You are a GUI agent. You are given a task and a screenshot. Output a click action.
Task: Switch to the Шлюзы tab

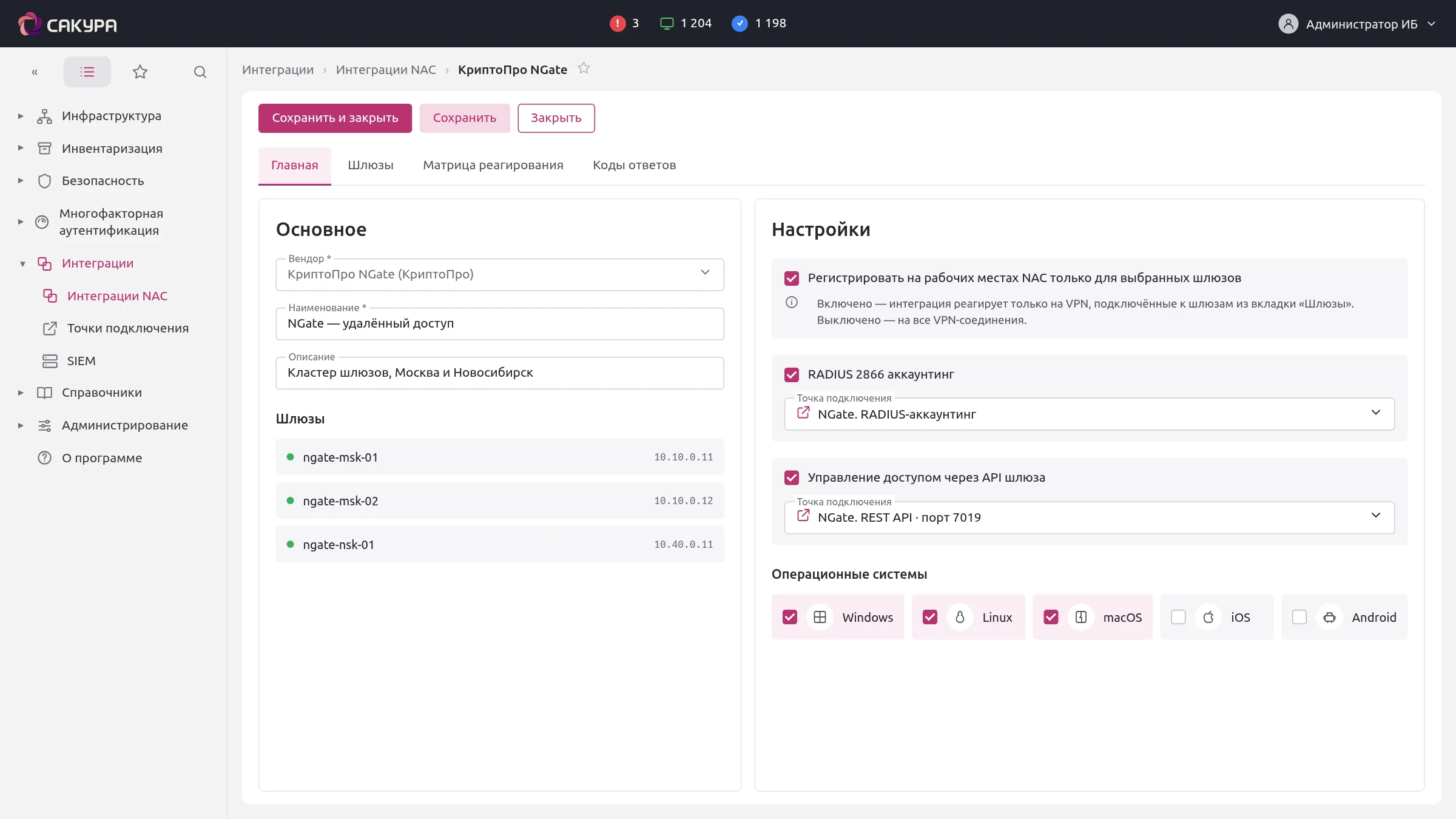371,165
